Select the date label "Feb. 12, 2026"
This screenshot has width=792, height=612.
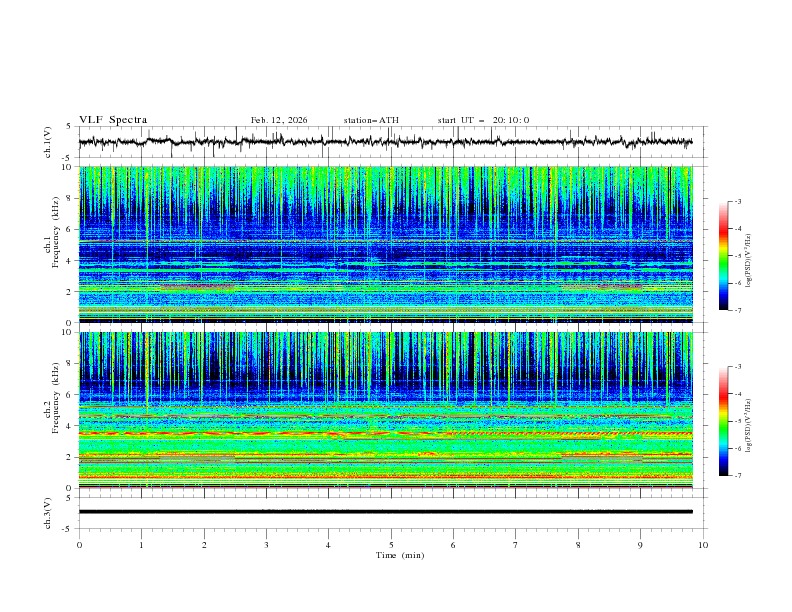pyautogui.click(x=279, y=120)
